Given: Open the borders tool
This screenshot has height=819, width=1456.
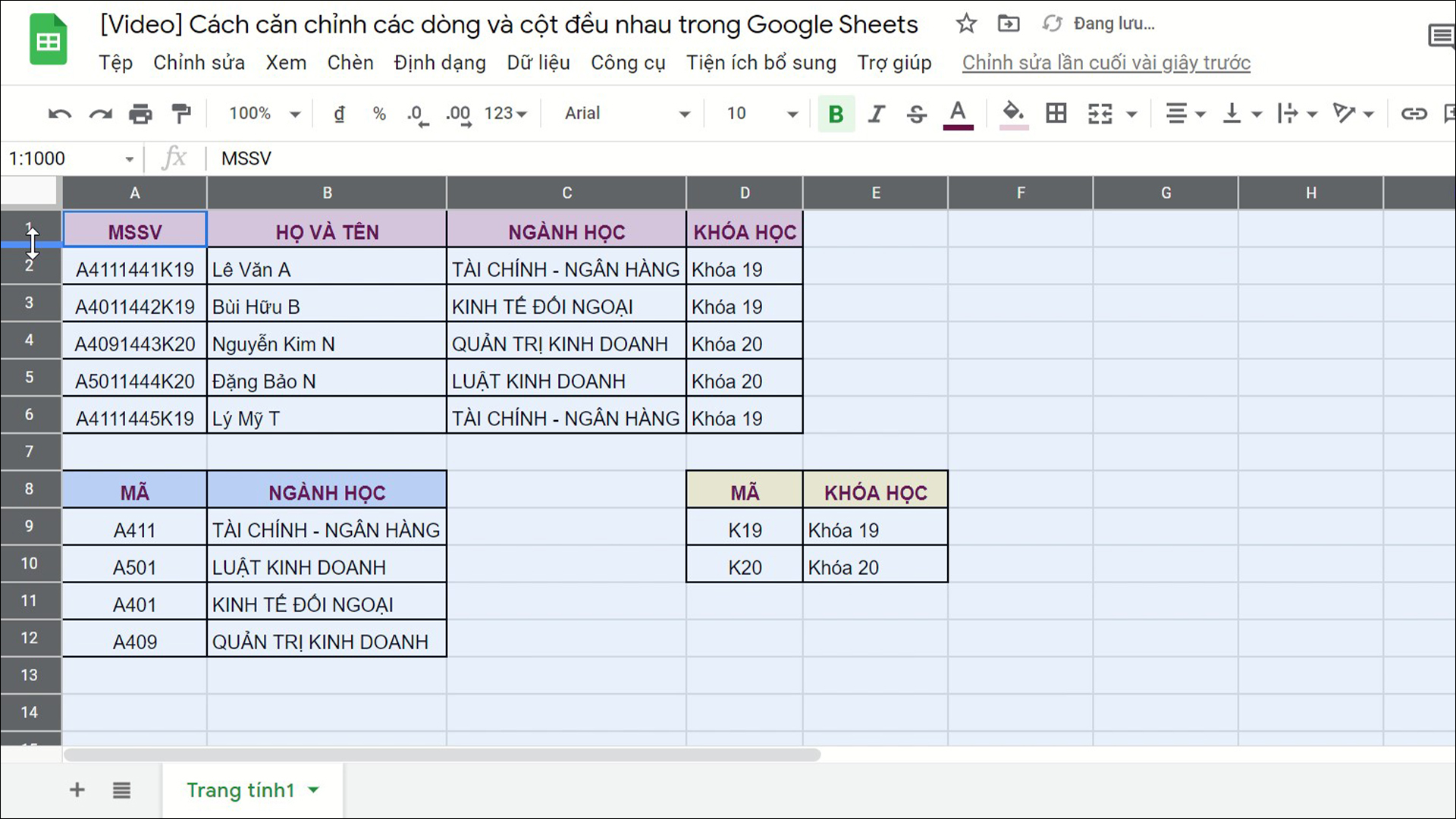Looking at the screenshot, I should tap(1056, 114).
